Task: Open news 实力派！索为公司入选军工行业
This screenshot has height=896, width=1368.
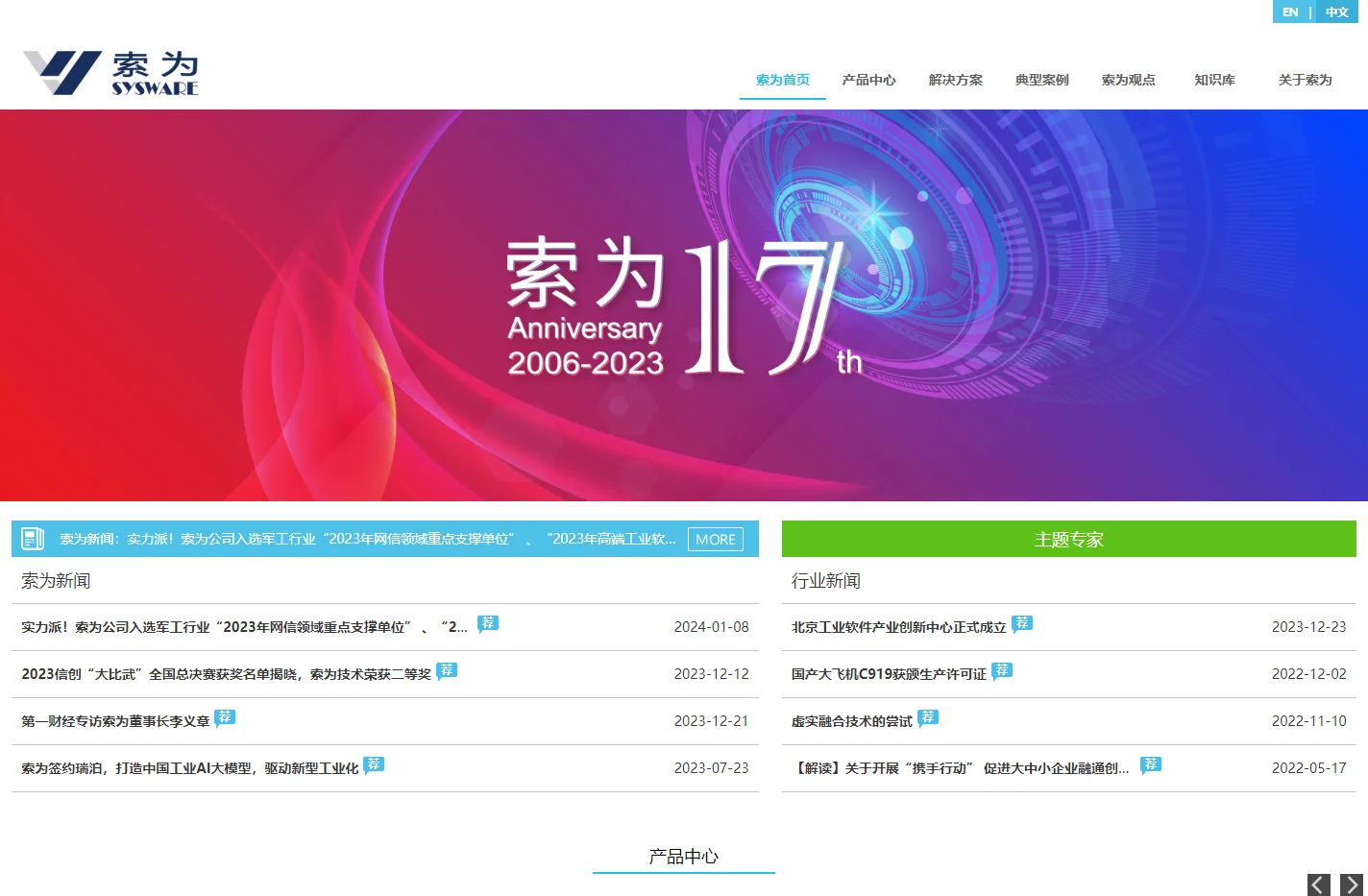Action: [x=244, y=627]
